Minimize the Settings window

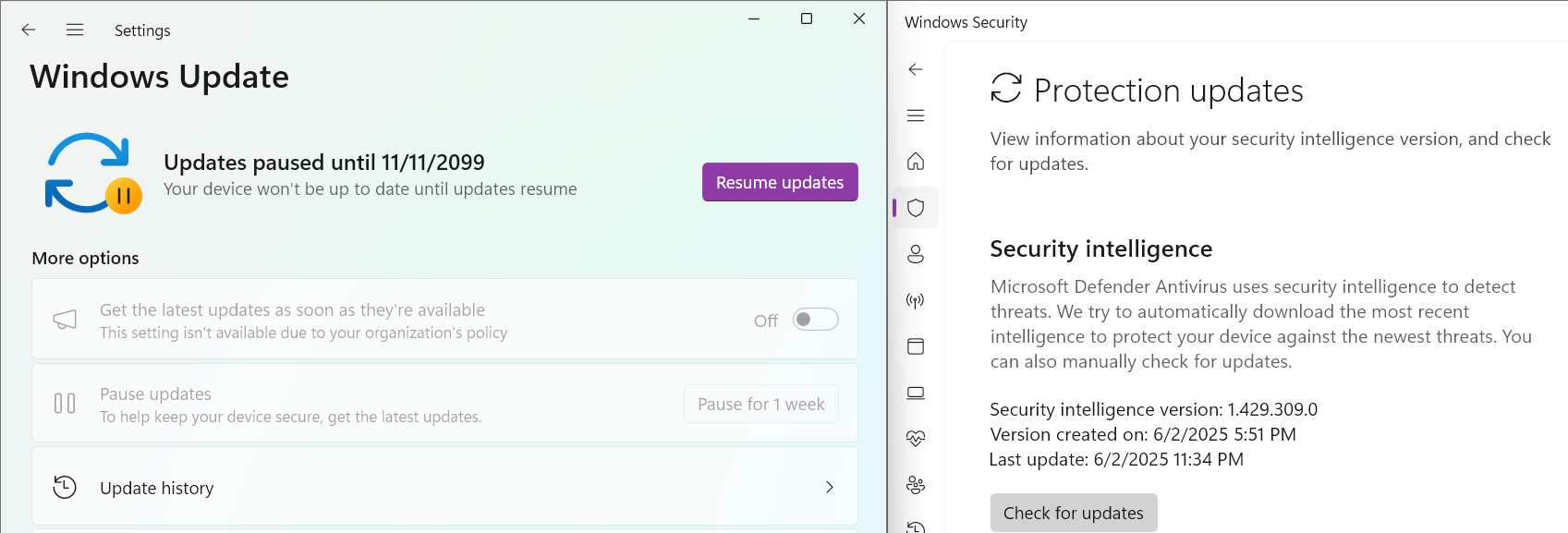754,18
